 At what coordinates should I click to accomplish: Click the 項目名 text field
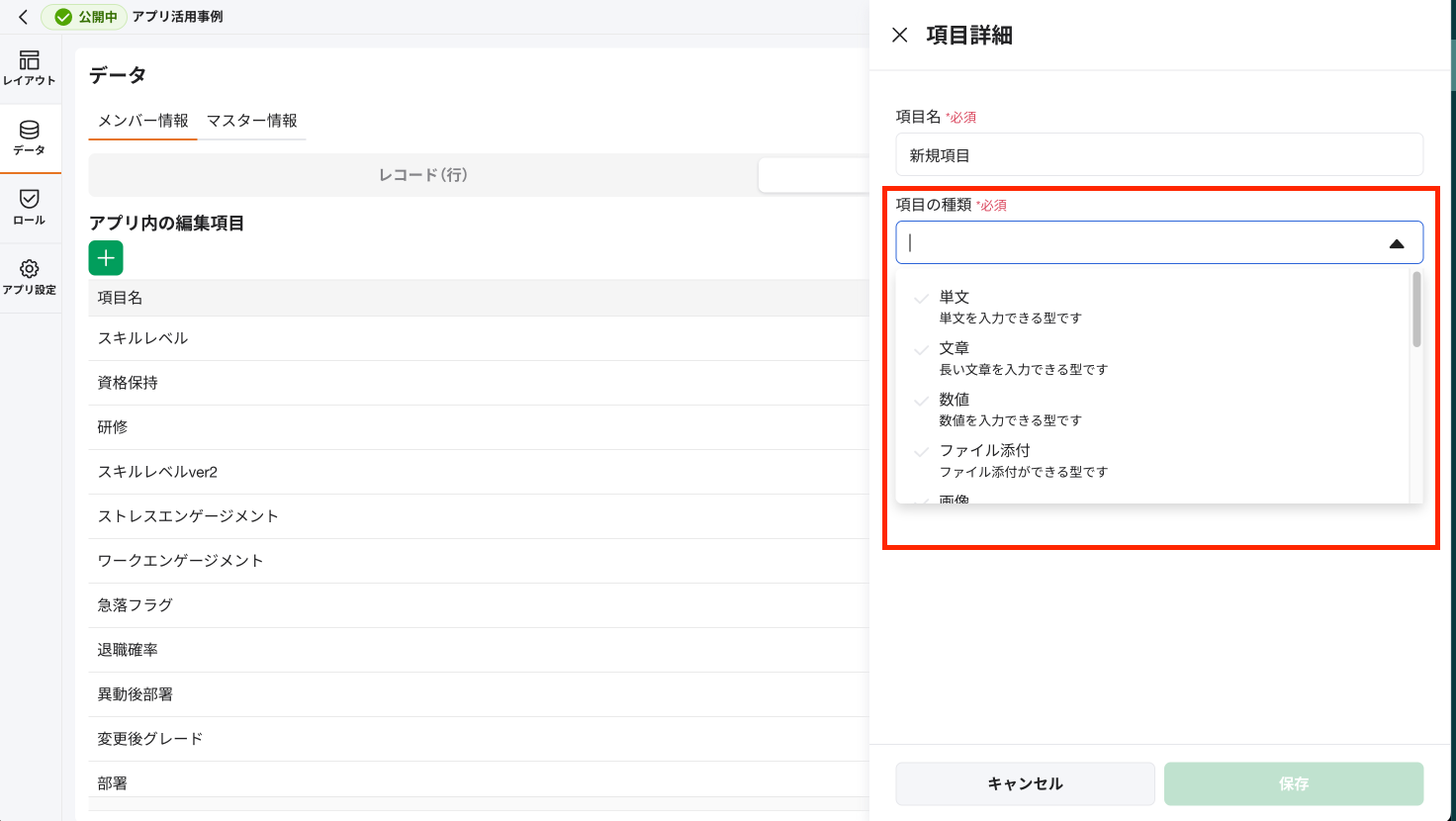pyautogui.click(x=1158, y=155)
